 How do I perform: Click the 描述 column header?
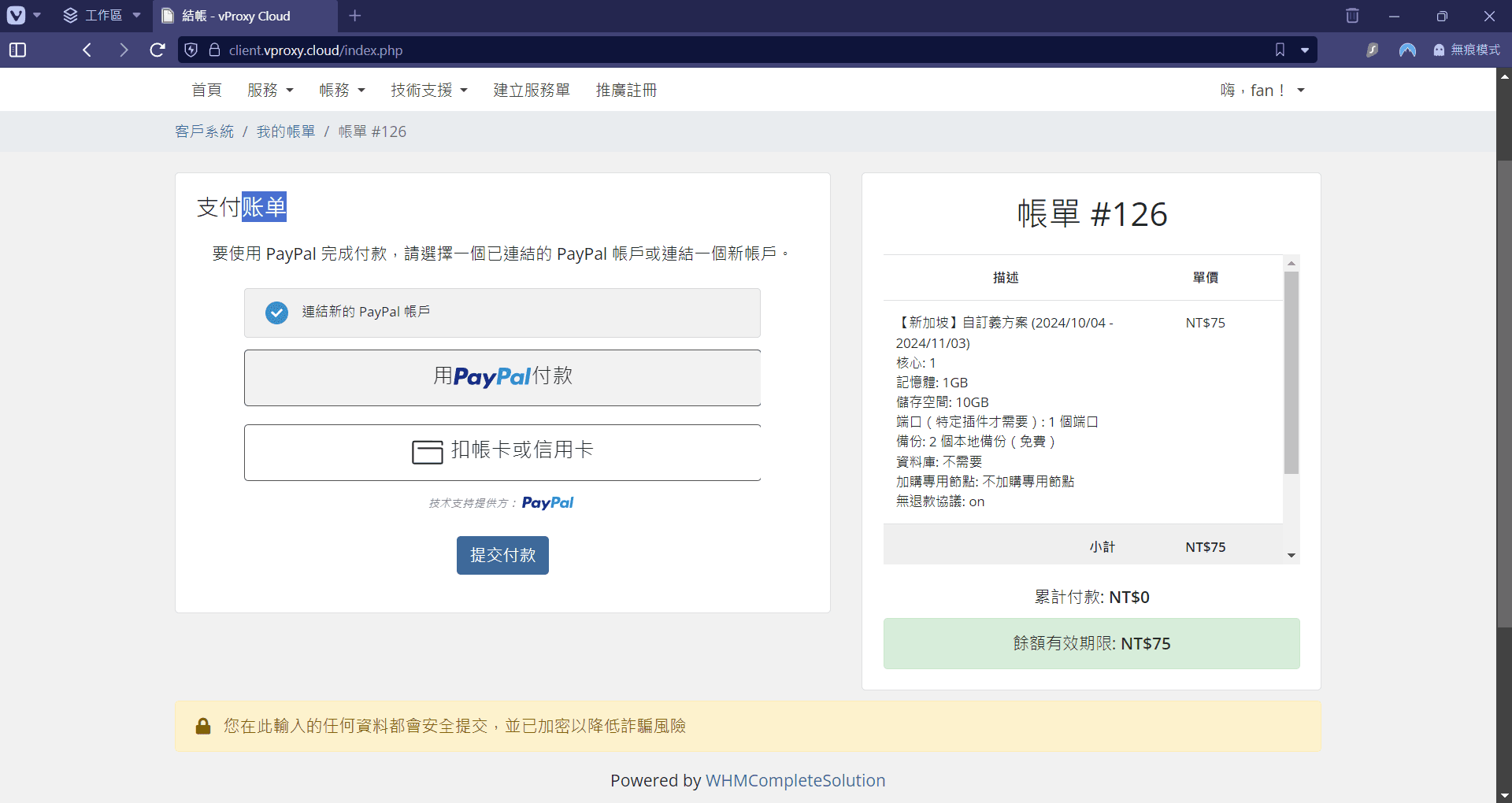pos(1006,278)
